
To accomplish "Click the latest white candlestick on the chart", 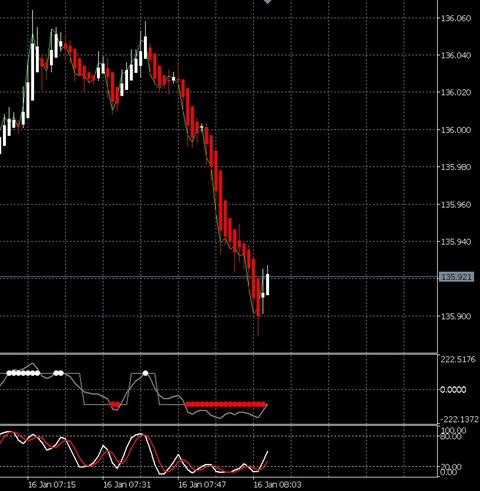I will 267,284.
